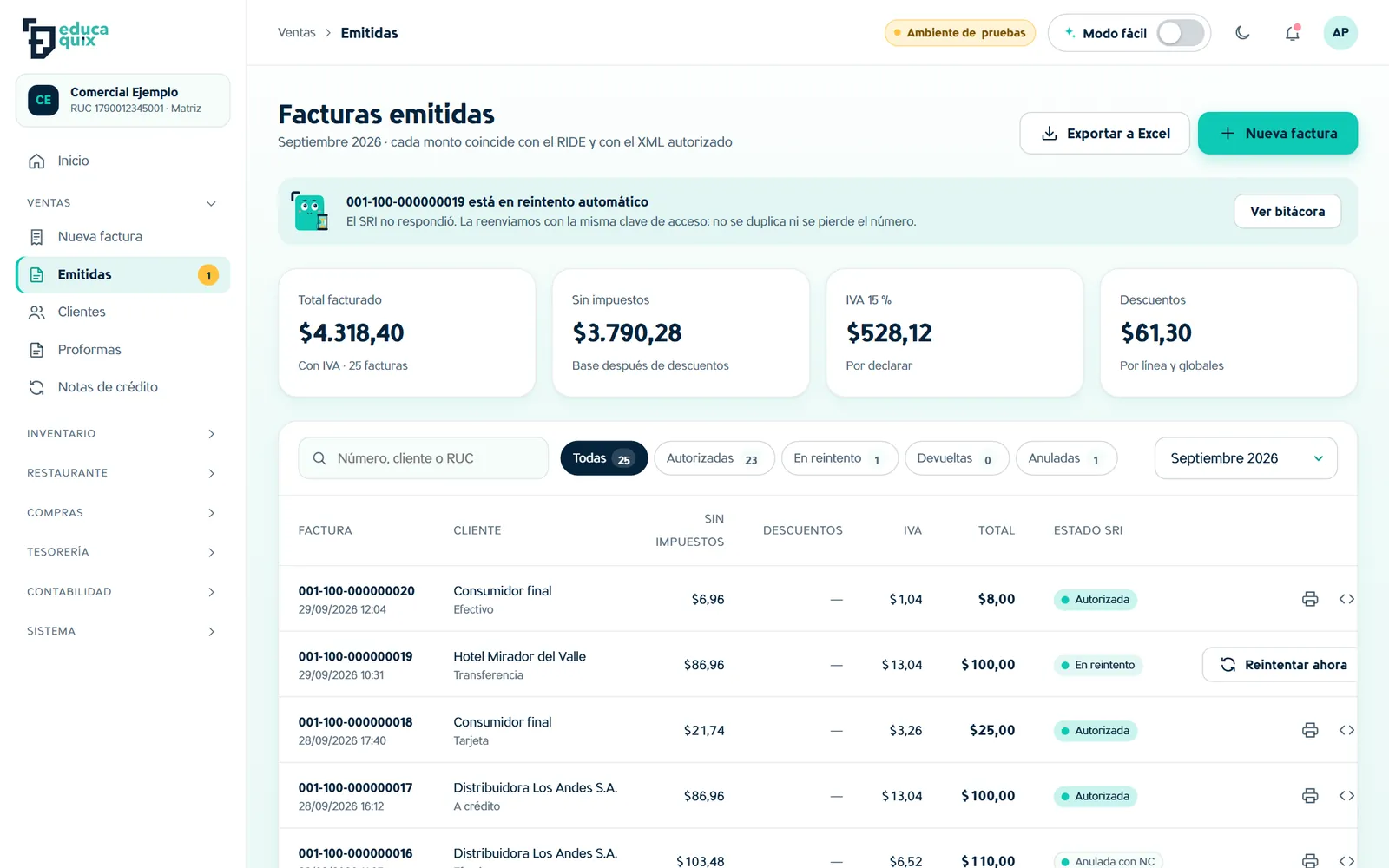This screenshot has height=868, width=1389.
Task: Filter by Anuladas invoices
Action: (x=1066, y=458)
